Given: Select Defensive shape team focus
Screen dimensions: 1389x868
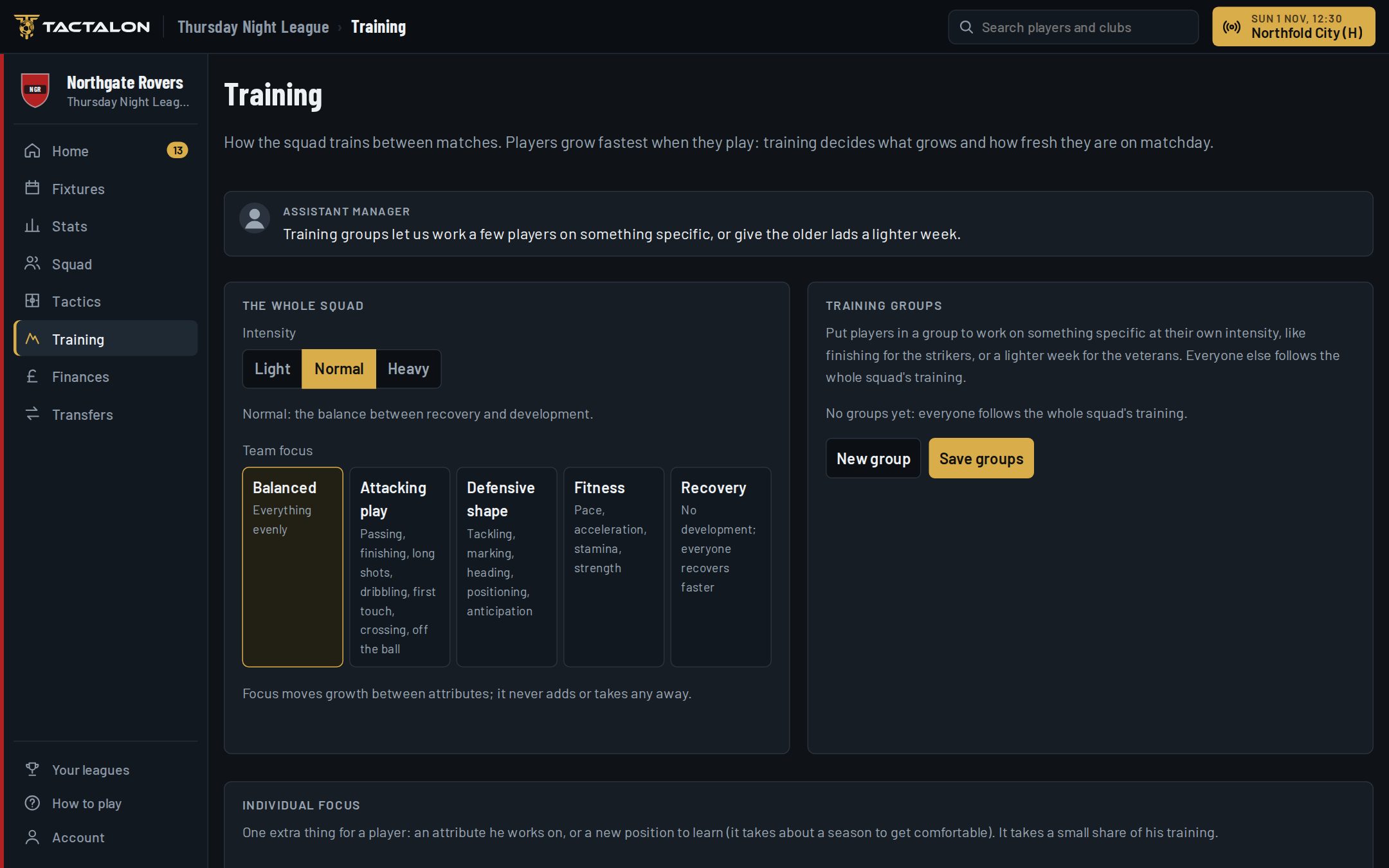Looking at the screenshot, I should tap(507, 567).
